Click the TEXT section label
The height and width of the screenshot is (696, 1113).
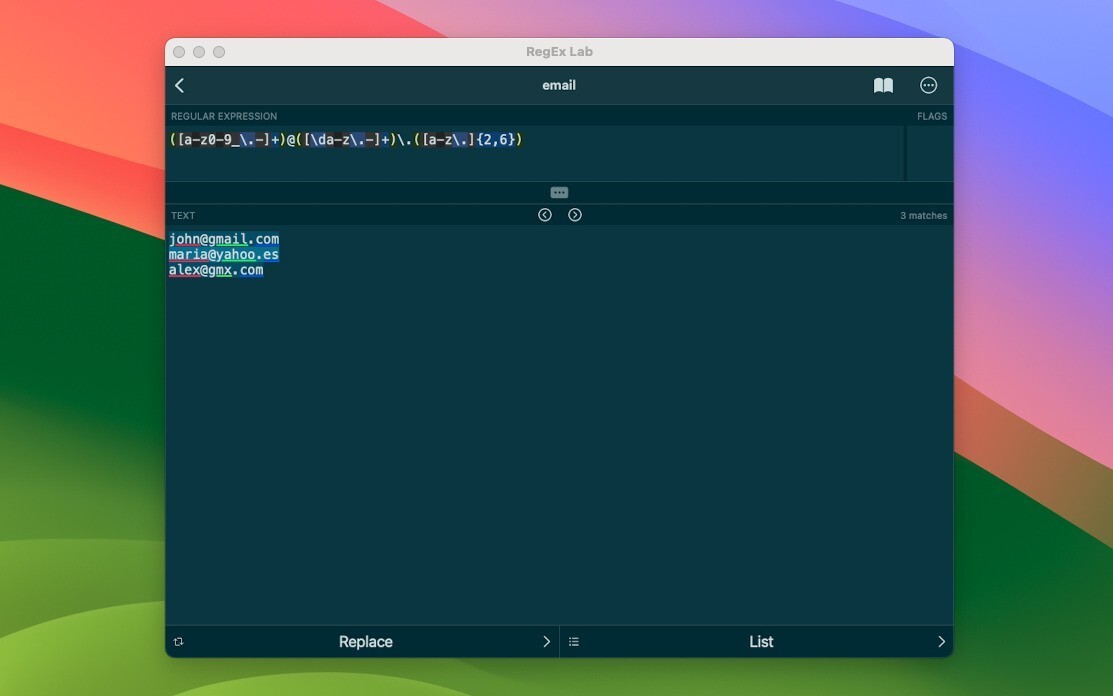click(x=183, y=215)
